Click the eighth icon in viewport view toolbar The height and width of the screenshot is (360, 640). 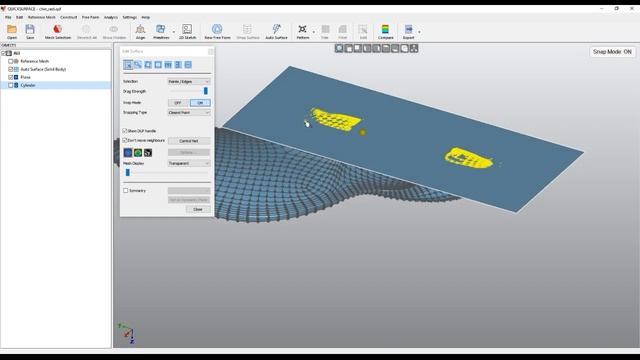(404, 48)
